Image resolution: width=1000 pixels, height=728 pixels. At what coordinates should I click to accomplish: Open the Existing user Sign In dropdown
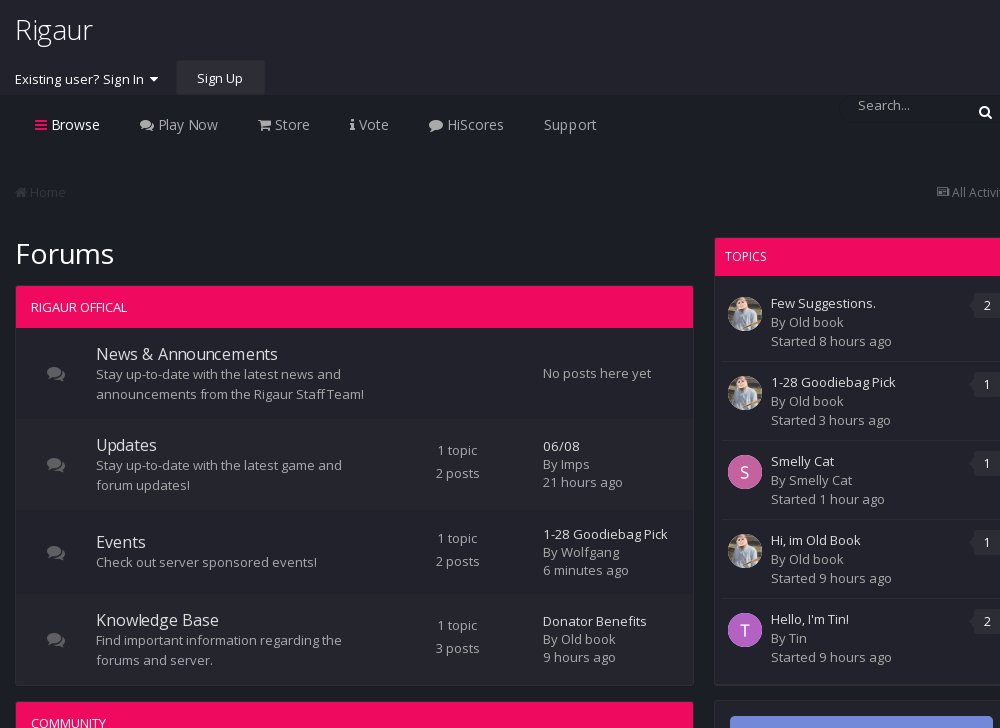[87, 79]
